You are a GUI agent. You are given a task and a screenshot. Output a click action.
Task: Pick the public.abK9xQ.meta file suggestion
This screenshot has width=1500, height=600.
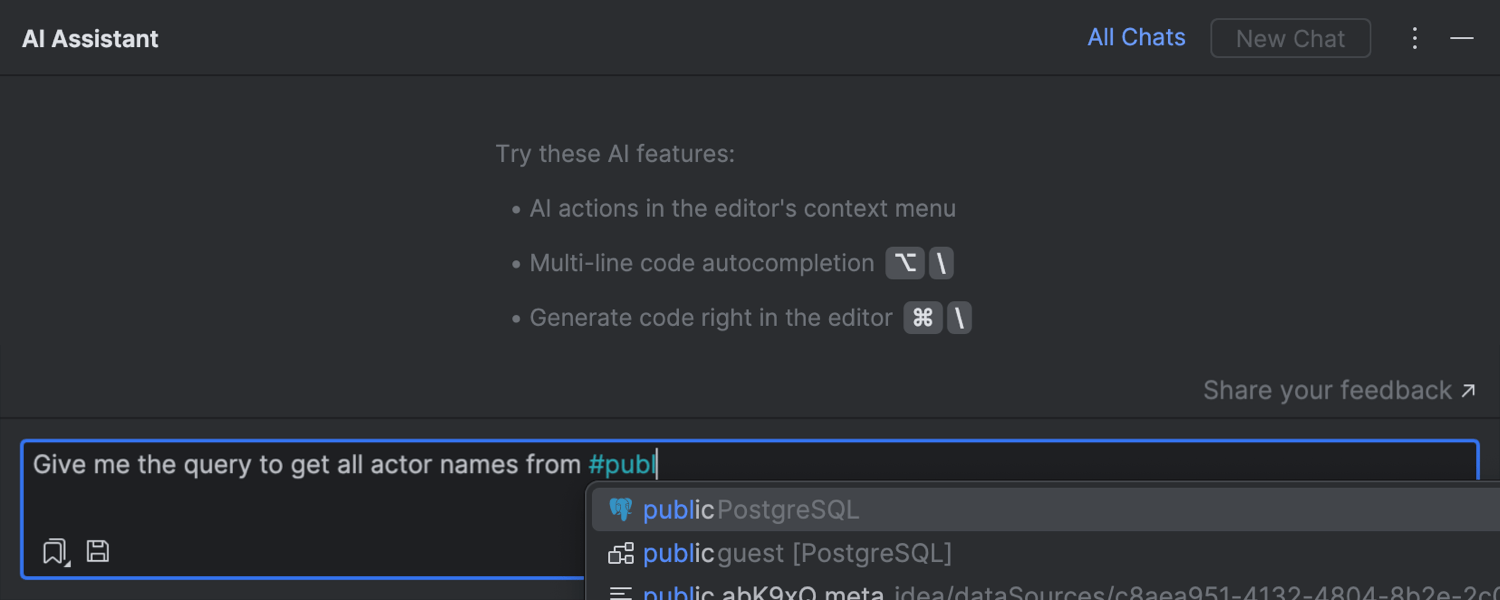[x=765, y=593]
